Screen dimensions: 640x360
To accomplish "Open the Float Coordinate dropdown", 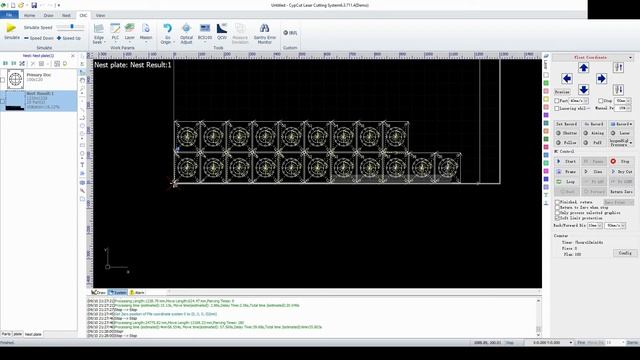I will [x=630, y=58].
